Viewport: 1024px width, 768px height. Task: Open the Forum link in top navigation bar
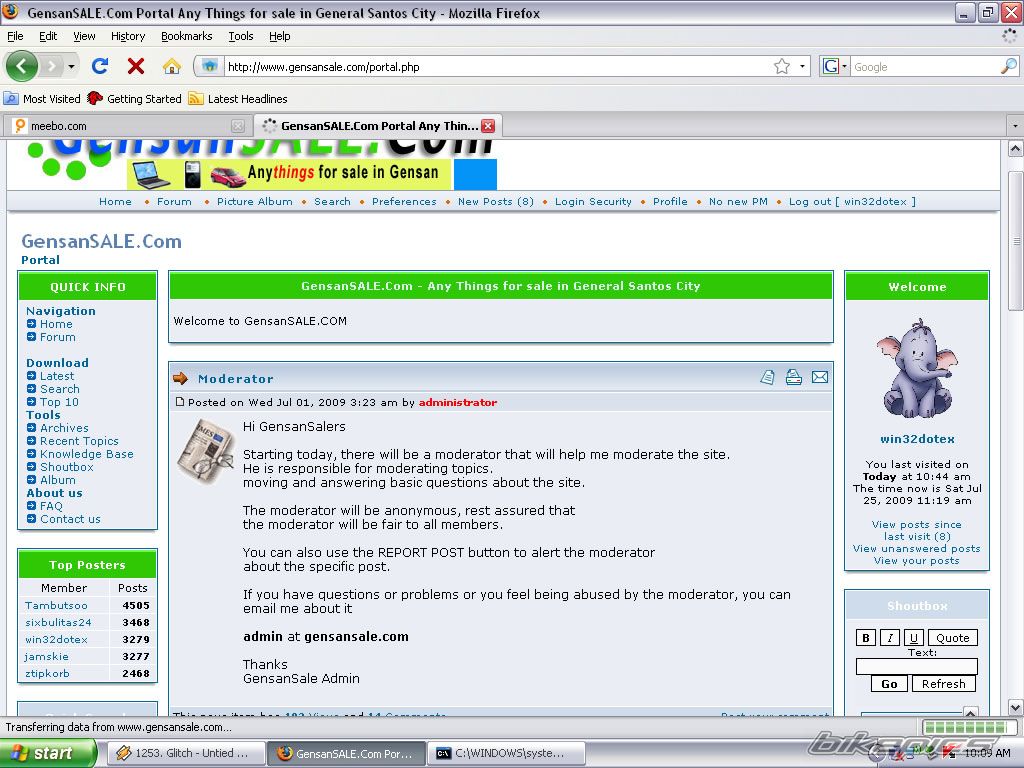(174, 202)
